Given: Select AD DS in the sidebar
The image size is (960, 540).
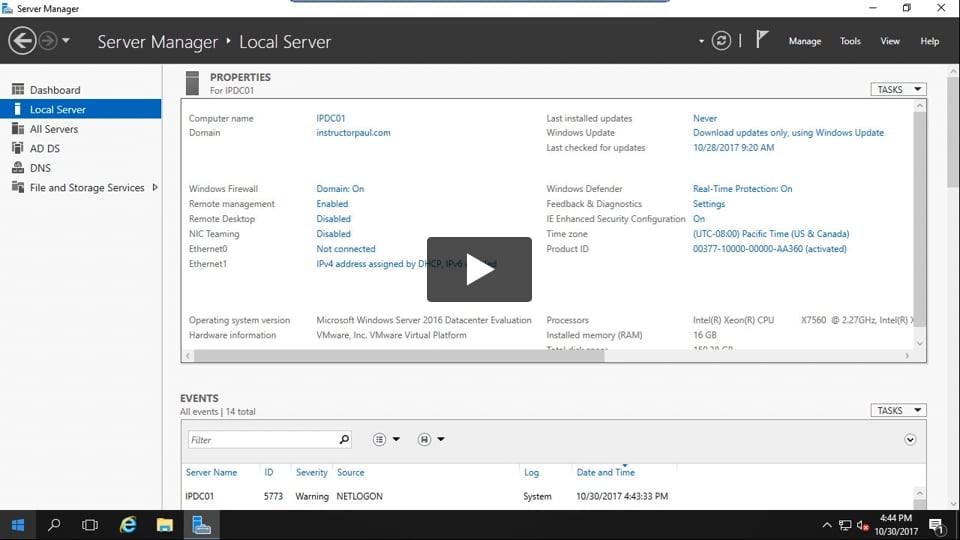Looking at the screenshot, I should (x=45, y=148).
